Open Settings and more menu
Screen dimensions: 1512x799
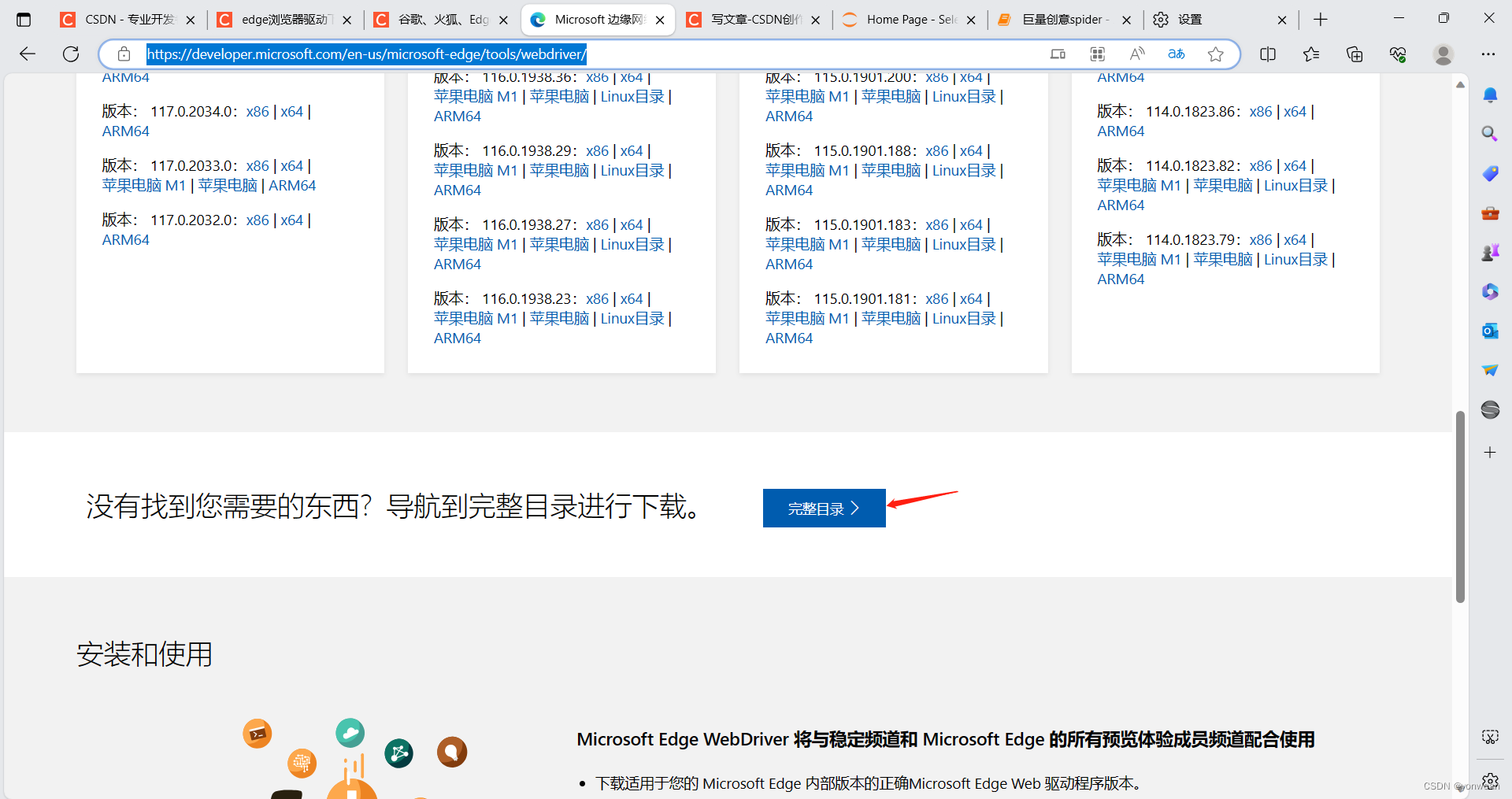pos(1488,54)
